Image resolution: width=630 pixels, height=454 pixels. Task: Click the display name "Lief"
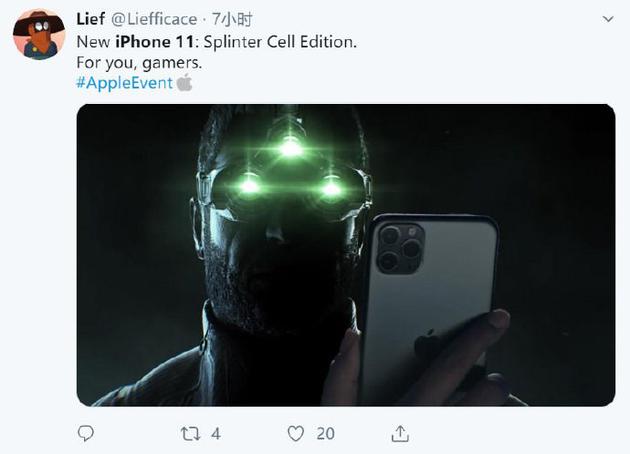click(x=91, y=20)
